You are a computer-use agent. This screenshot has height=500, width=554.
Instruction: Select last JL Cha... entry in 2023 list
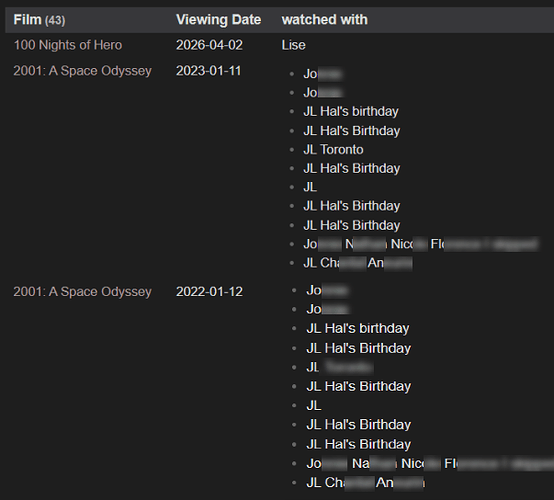(x=358, y=263)
